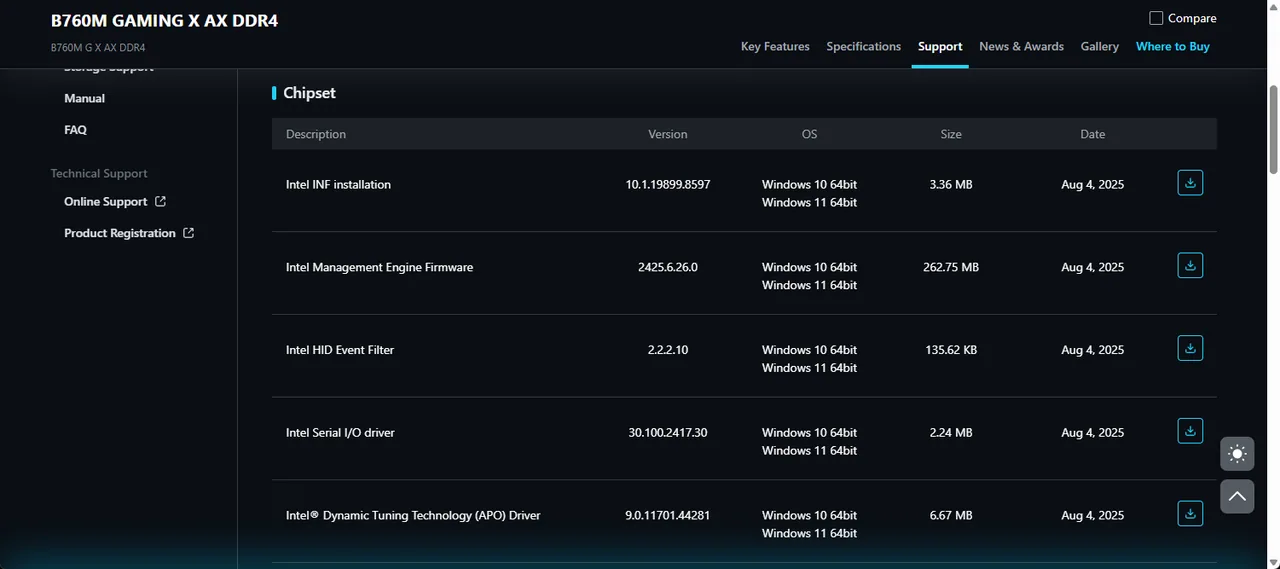Viewport: 1280px width, 569px height.
Task: Open the News & Awards tab
Action: (x=1021, y=46)
